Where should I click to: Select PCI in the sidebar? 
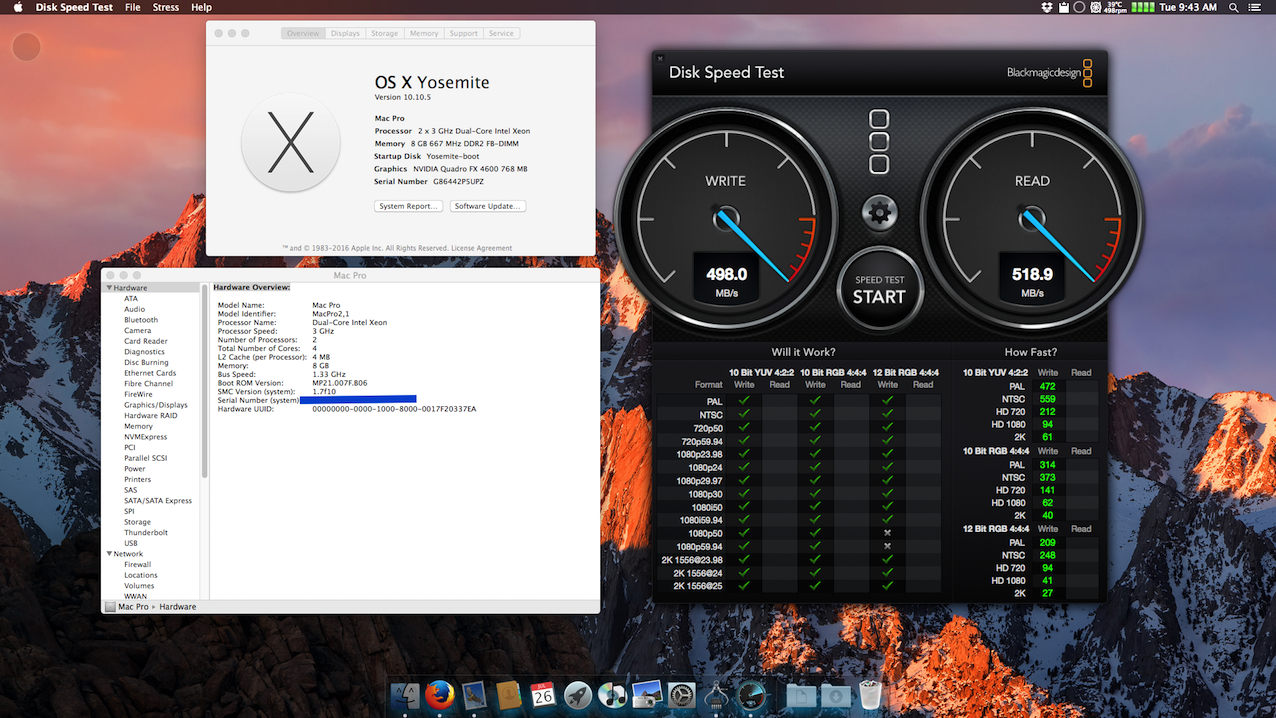[130, 448]
